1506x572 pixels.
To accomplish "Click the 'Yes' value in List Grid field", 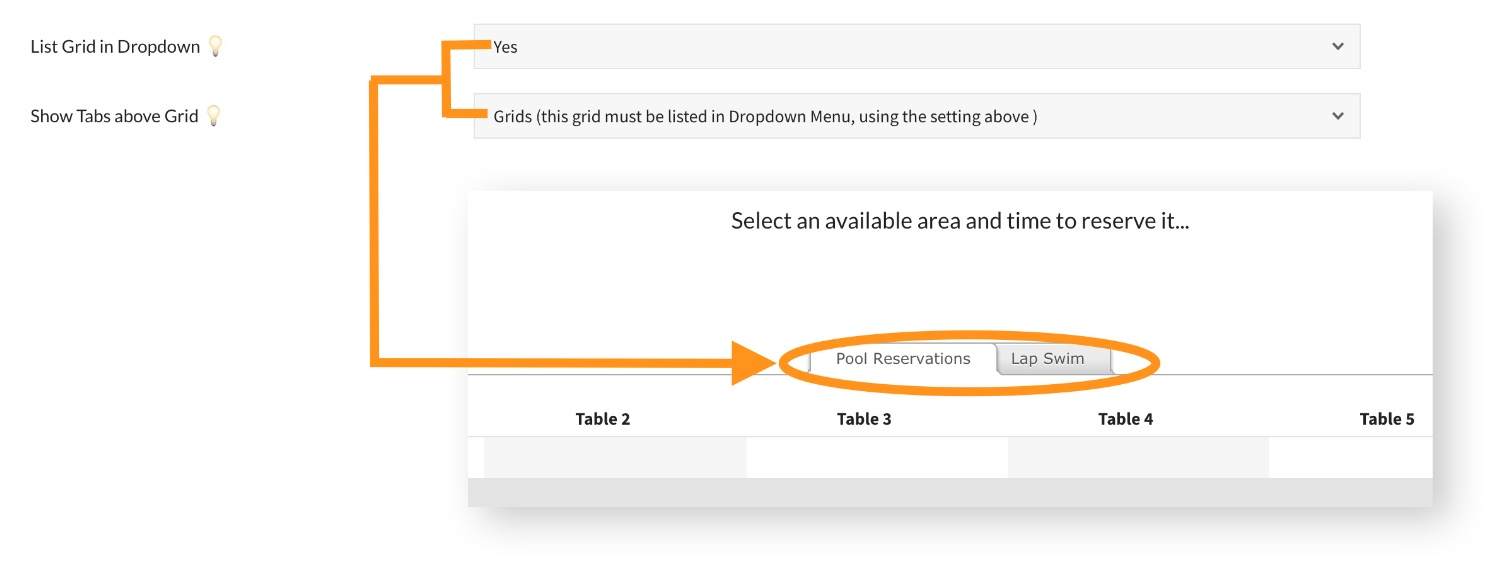I will [506, 47].
